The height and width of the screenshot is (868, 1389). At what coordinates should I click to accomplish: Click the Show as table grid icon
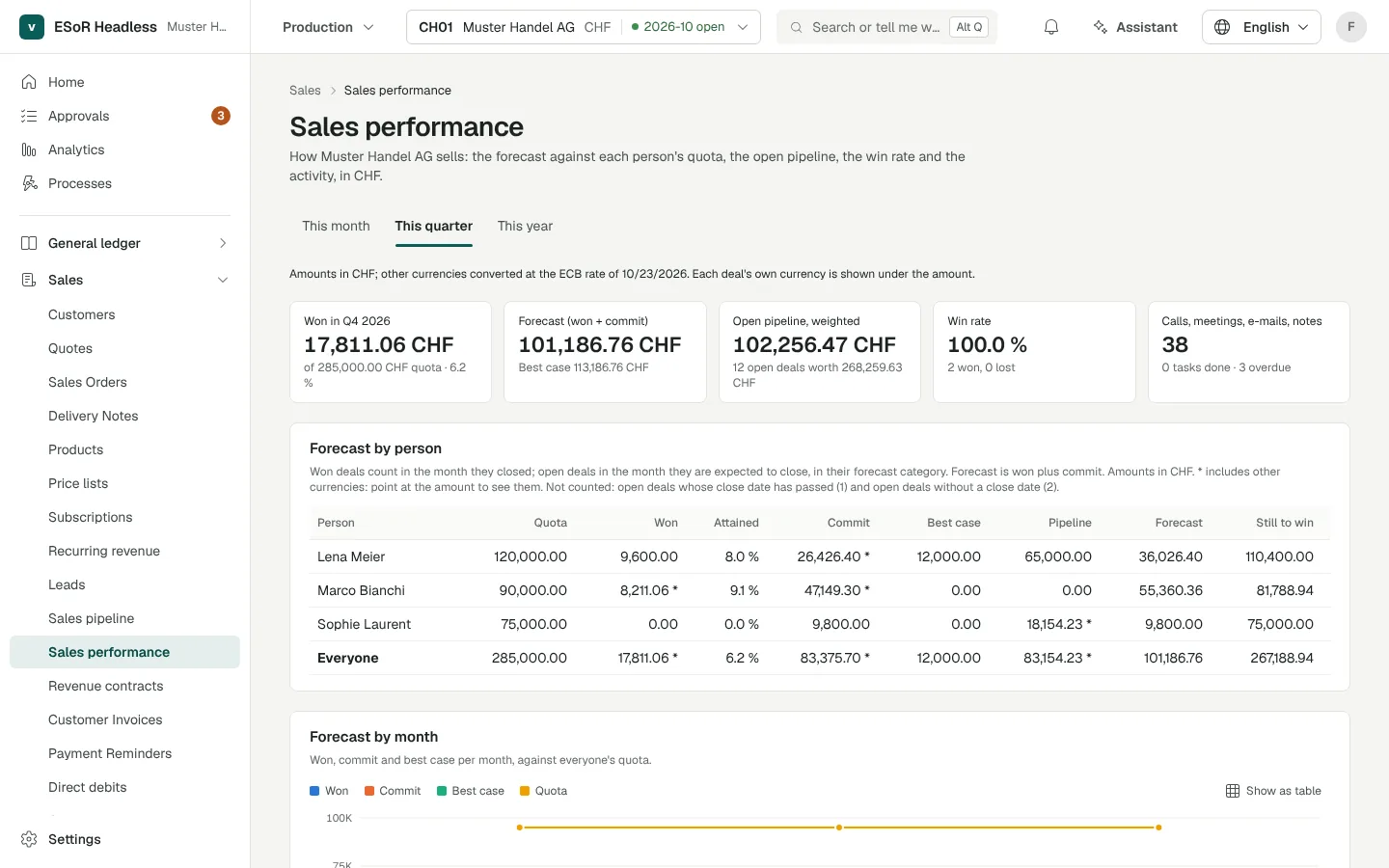click(1233, 791)
